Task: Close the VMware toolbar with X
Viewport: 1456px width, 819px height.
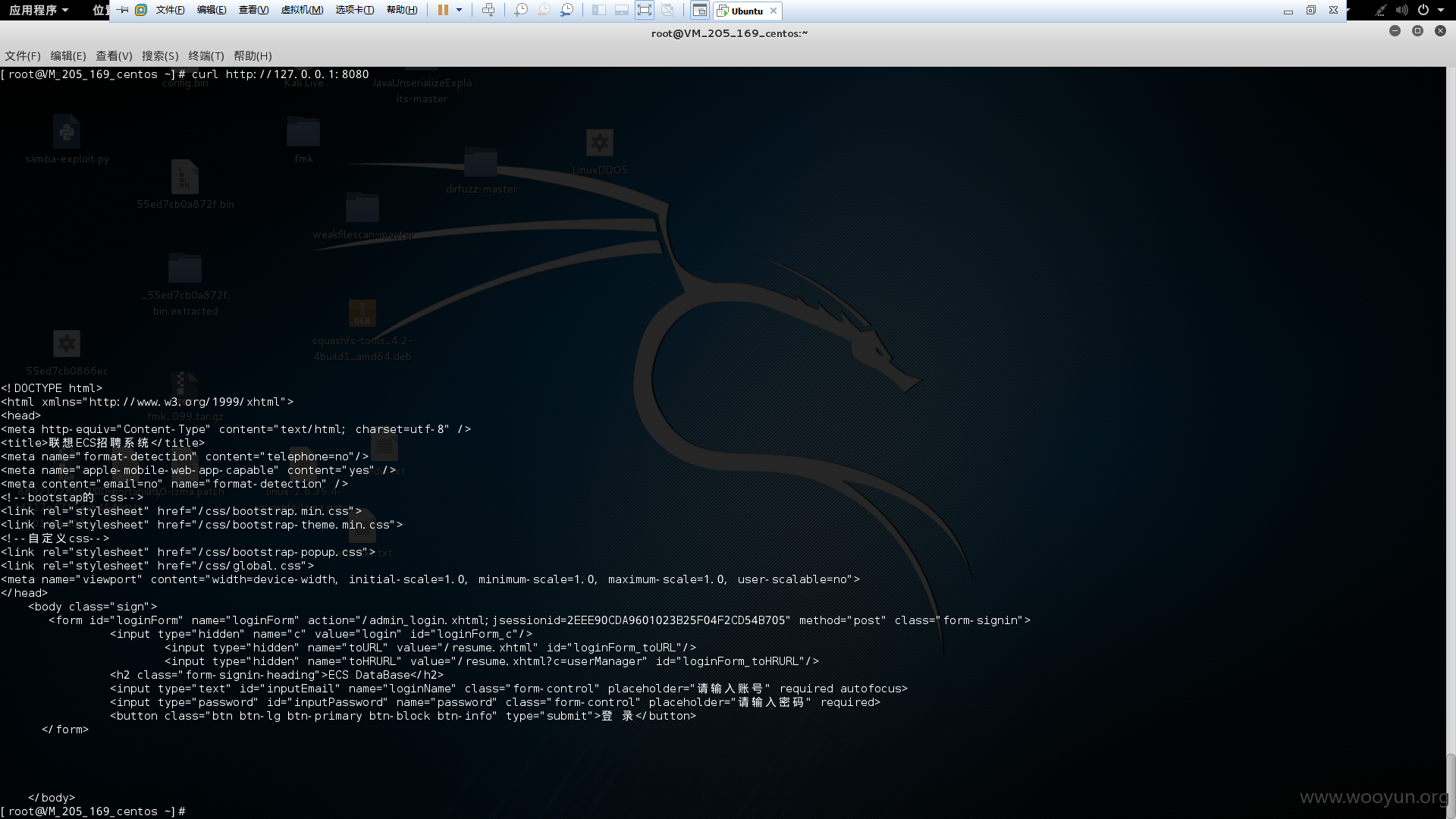Action: (1333, 11)
